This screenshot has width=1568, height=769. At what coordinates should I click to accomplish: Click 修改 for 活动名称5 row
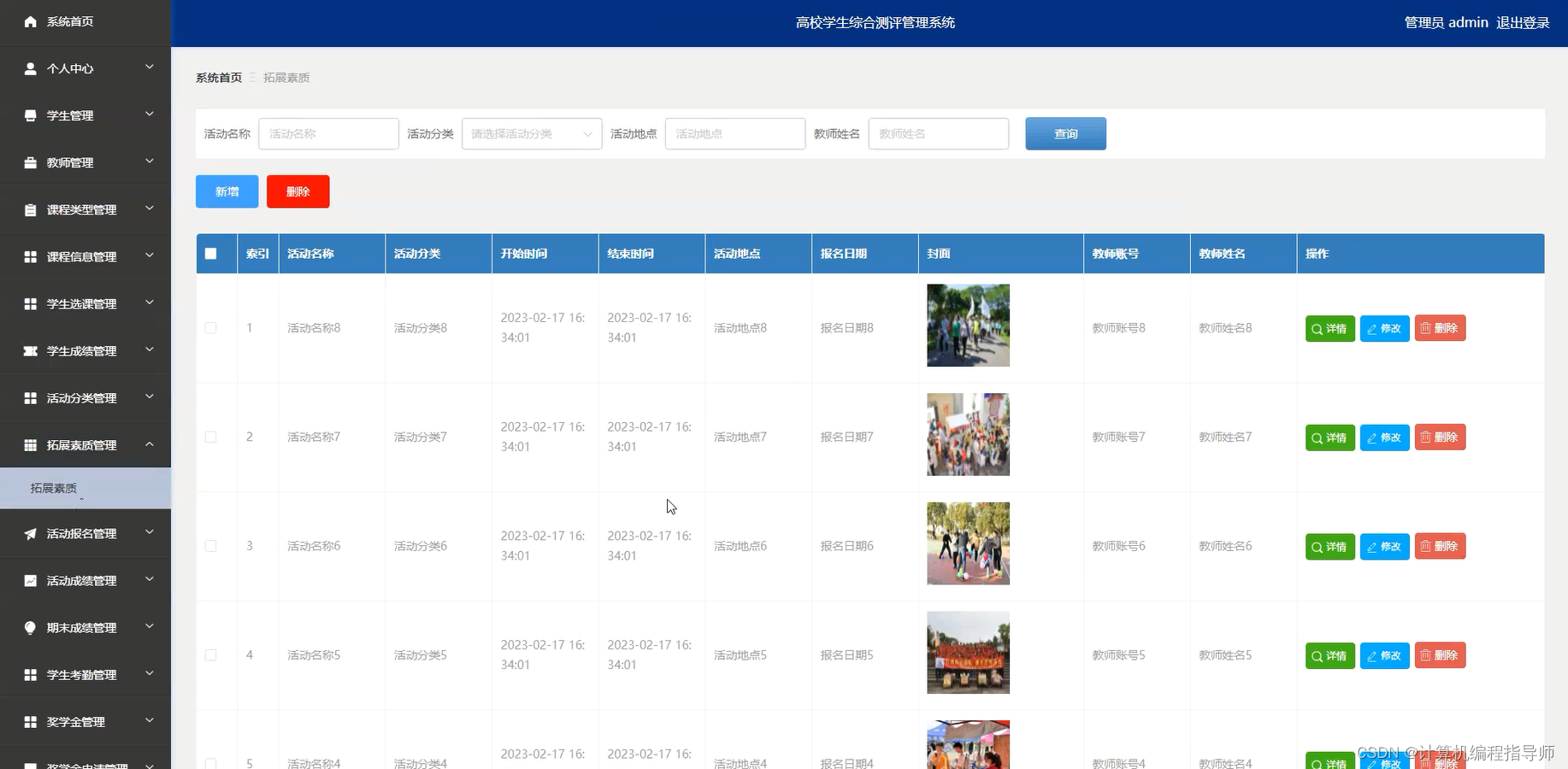(x=1384, y=655)
